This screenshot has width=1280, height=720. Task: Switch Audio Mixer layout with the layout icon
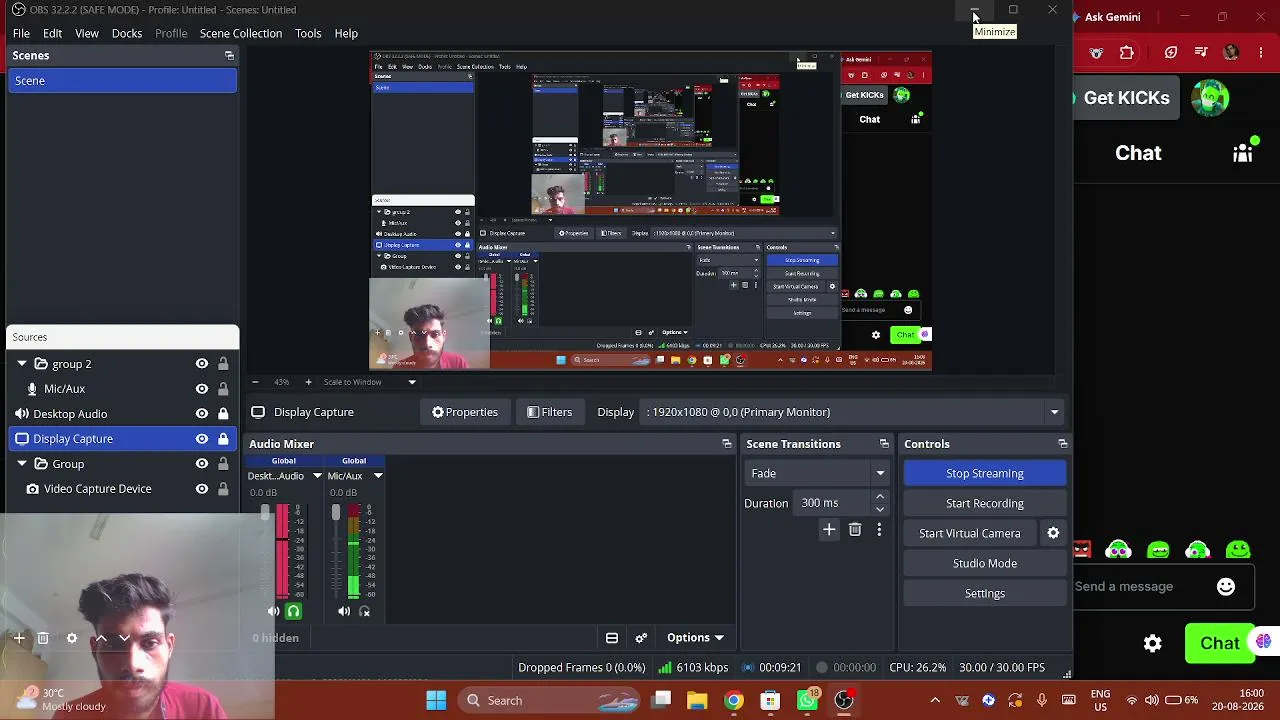pos(612,638)
